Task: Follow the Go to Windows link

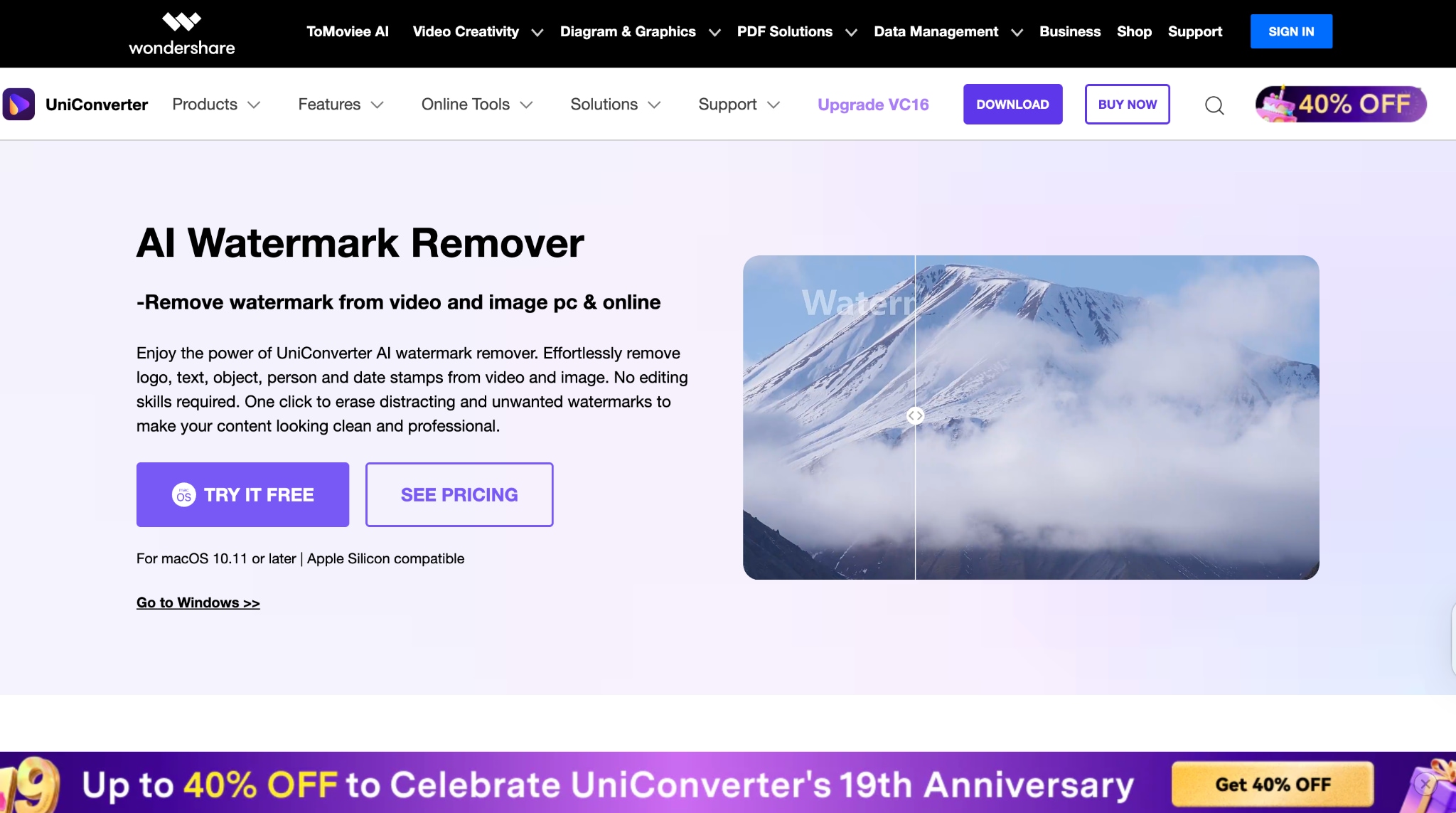Action: pos(198,602)
